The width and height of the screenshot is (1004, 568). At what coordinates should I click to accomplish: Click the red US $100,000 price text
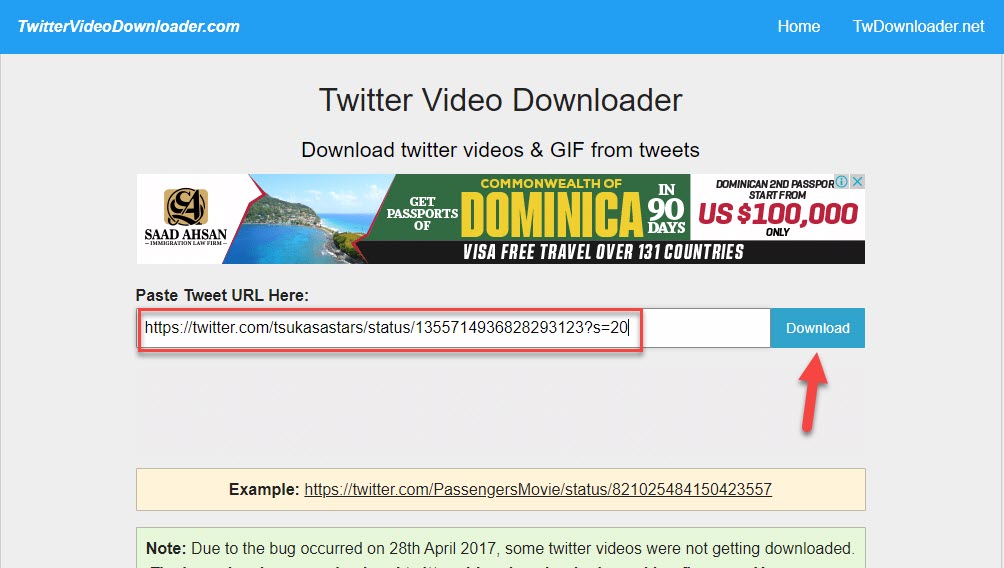(777, 213)
